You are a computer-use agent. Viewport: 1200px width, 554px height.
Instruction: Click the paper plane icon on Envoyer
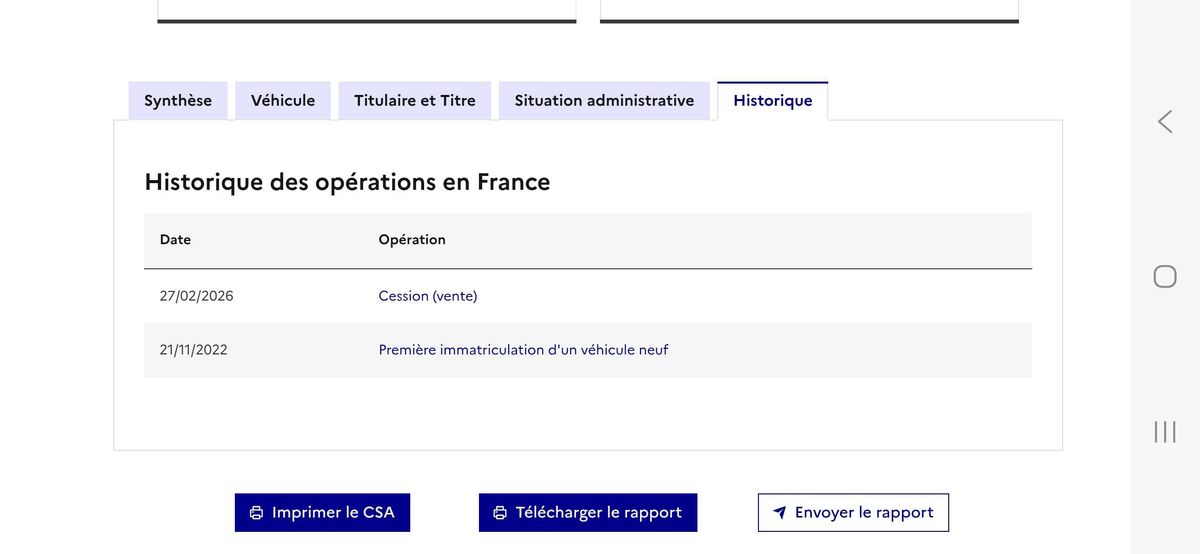[779, 513]
